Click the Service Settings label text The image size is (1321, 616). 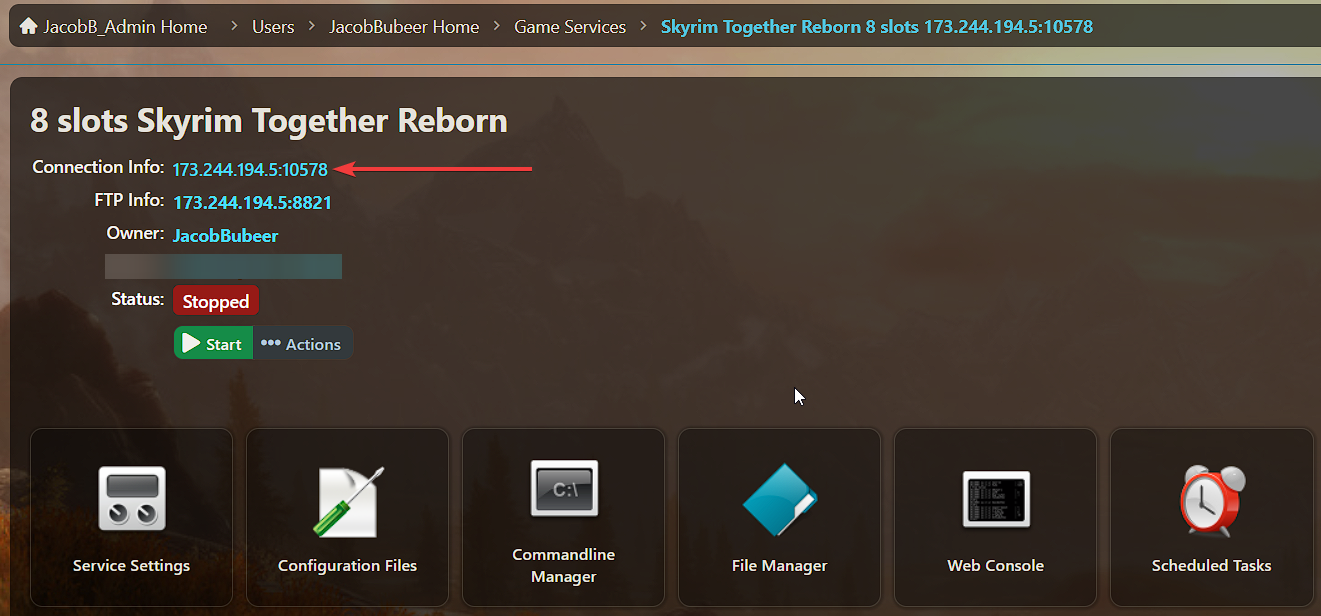point(131,566)
